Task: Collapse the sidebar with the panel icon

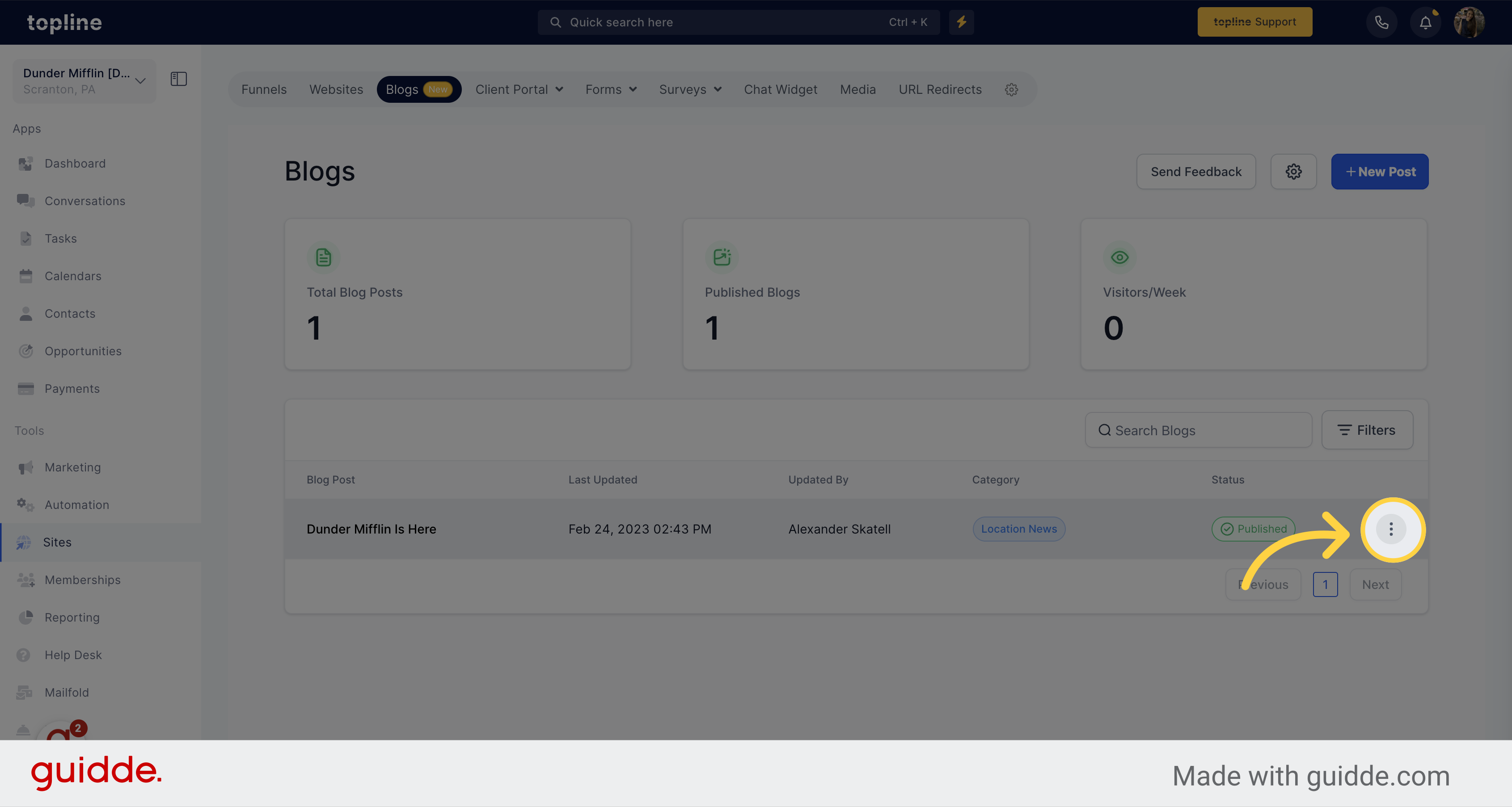Action: coord(178,79)
